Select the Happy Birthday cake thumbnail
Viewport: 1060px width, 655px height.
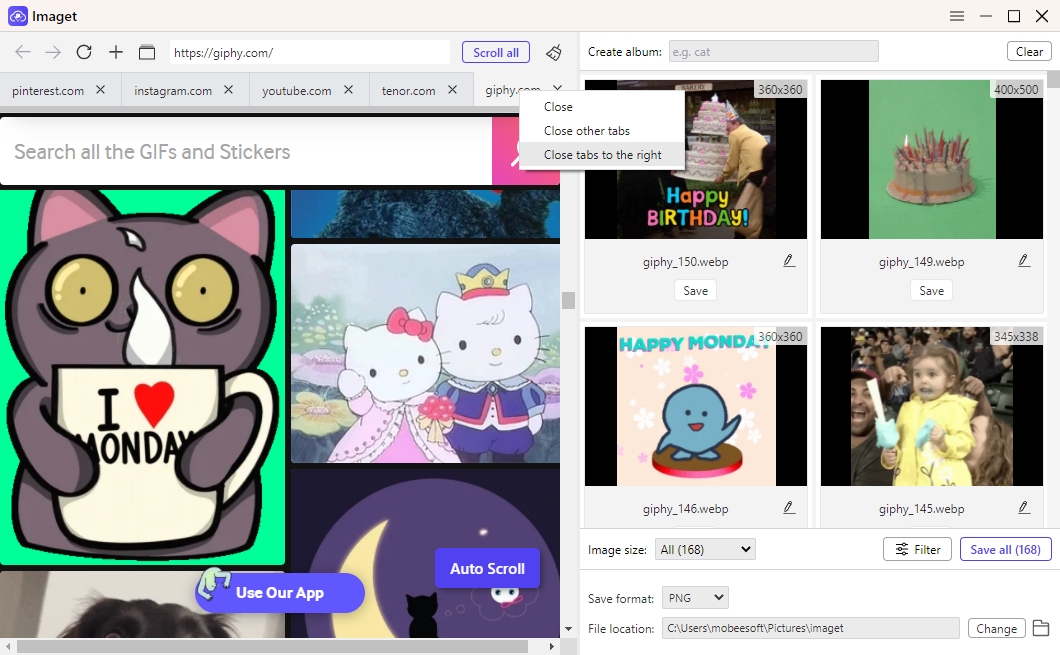click(696, 160)
